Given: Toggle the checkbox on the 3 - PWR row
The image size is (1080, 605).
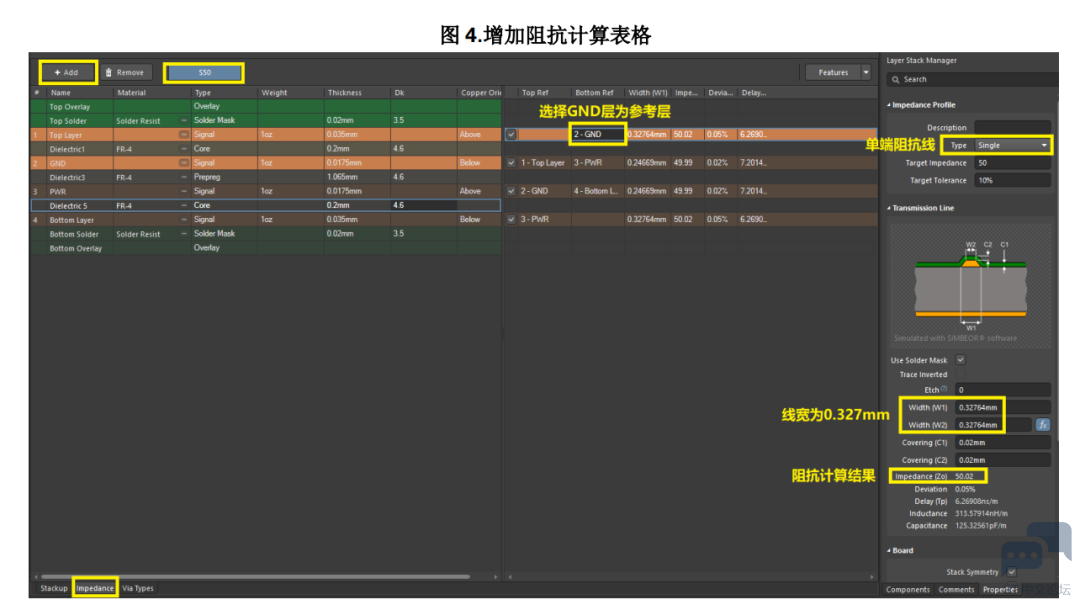Looking at the screenshot, I should [x=511, y=219].
